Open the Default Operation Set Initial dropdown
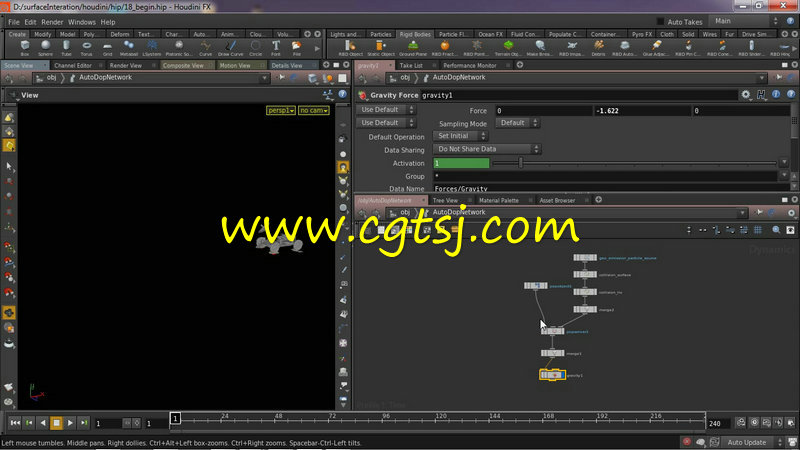Image resolution: width=800 pixels, height=450 pixels. point(461,136)
